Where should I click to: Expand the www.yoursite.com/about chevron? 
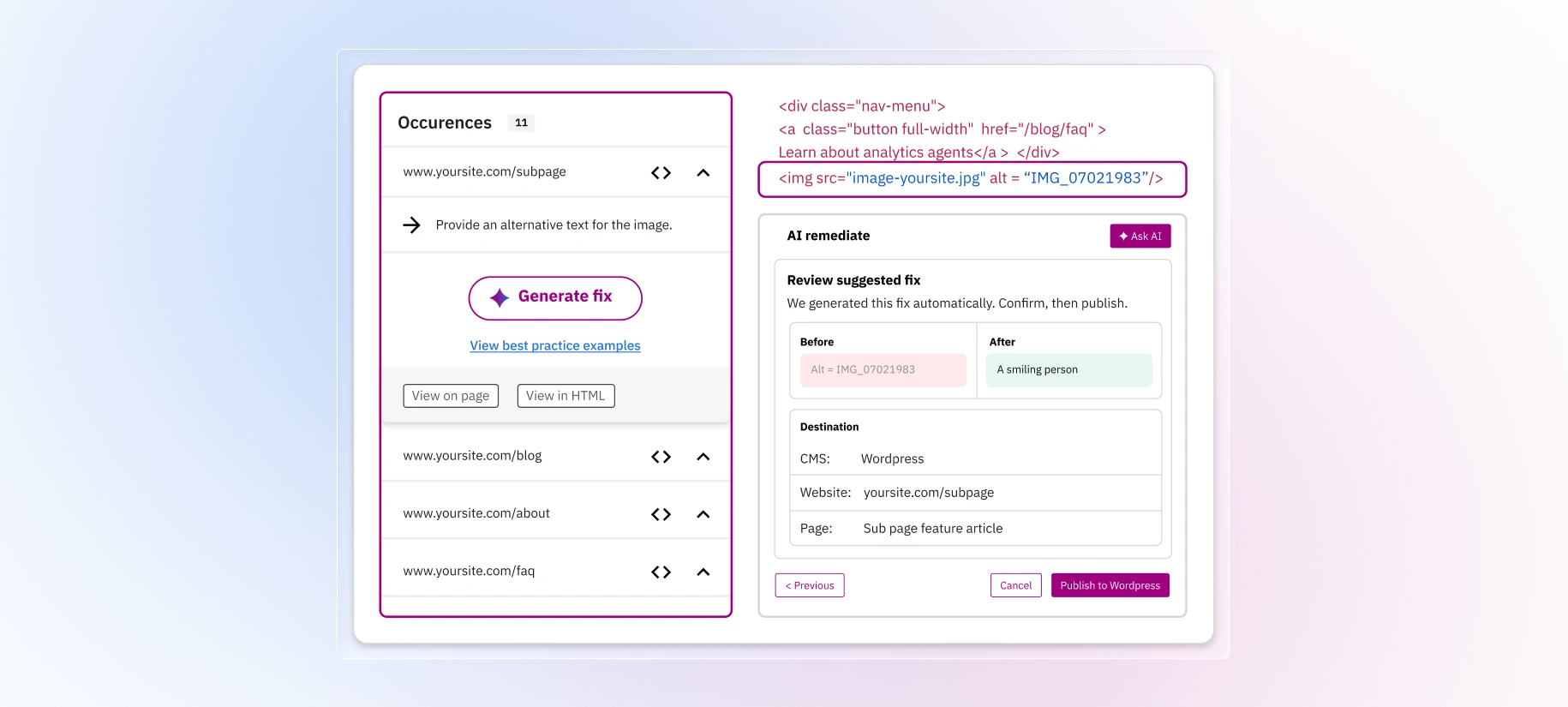point(703,514)
